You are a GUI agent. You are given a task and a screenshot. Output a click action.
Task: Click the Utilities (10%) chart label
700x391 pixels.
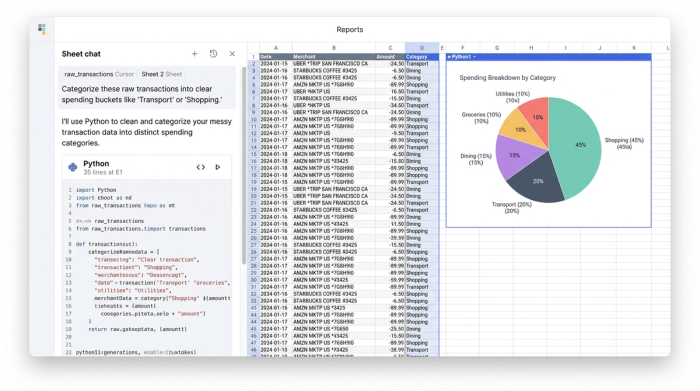coord(512,97)
